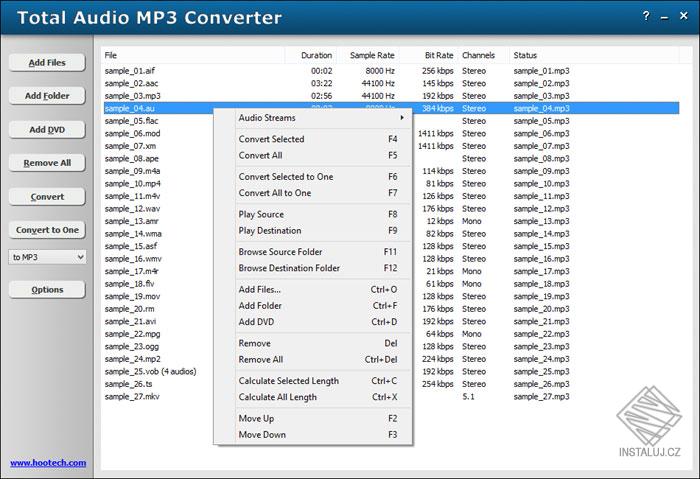The image size is (700, 479).
Task: Select the highlighted sample_04.au row
Action: click(392, 108)
